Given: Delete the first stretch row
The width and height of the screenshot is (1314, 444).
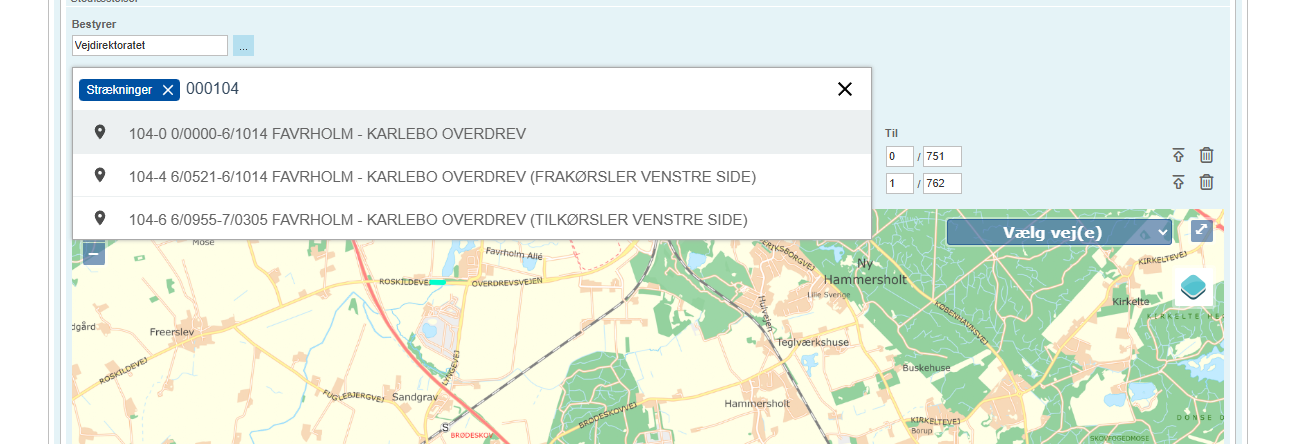Looking at the screenshot, I should click(x=1206, y=155).
